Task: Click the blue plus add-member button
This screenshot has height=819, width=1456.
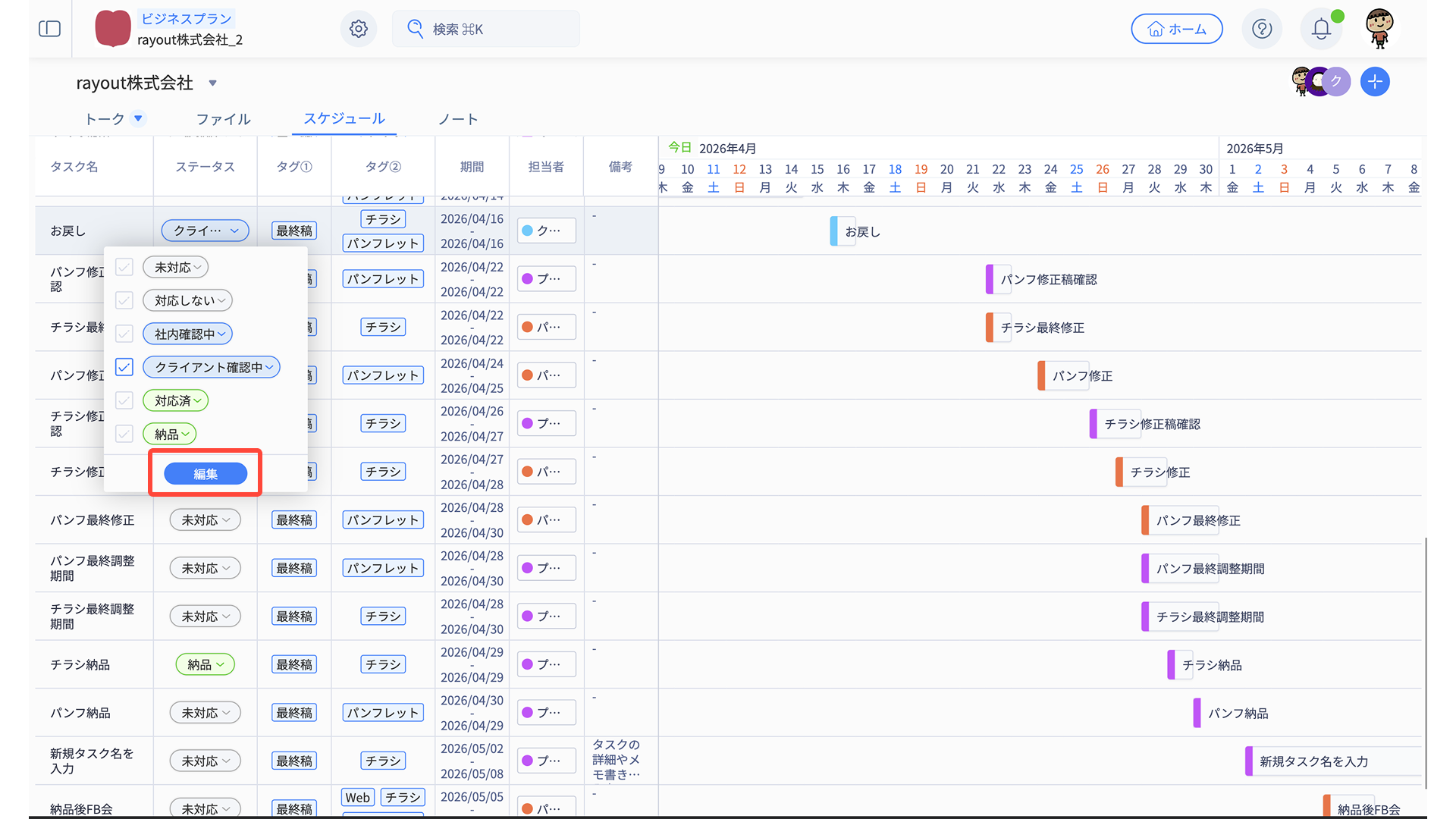Action: tap(1375, 82)
